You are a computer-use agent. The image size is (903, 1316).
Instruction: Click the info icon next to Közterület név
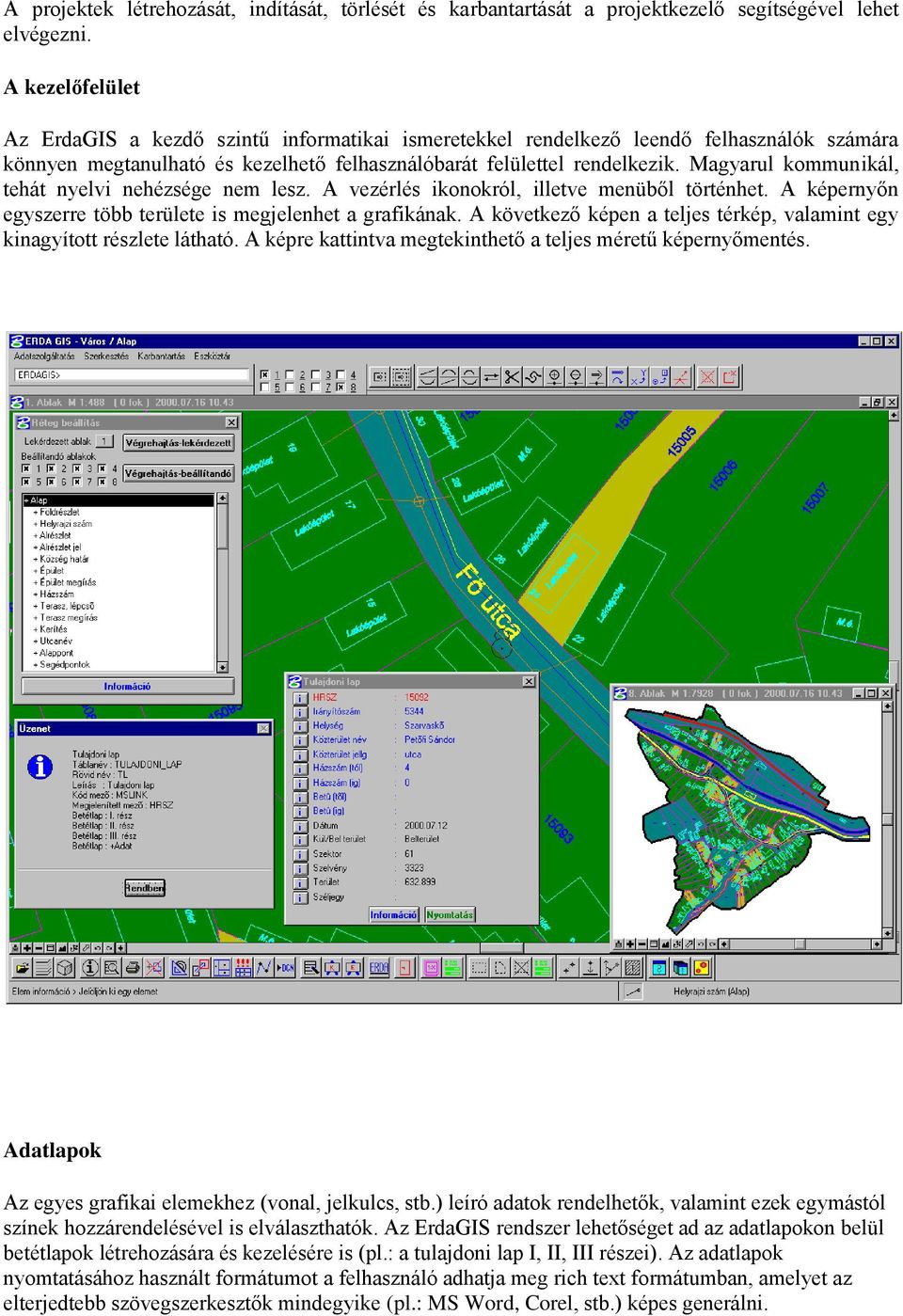pos(300,740)
